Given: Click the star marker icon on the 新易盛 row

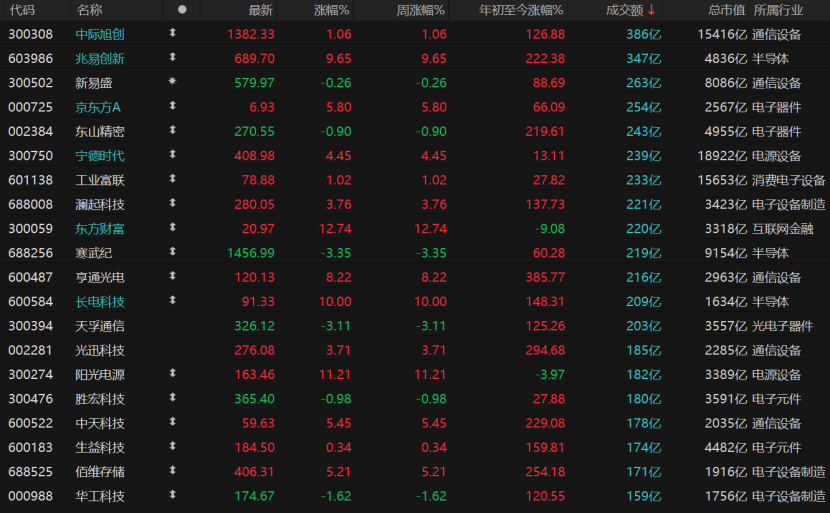Looking at the screenshot, I should point(172,82).
